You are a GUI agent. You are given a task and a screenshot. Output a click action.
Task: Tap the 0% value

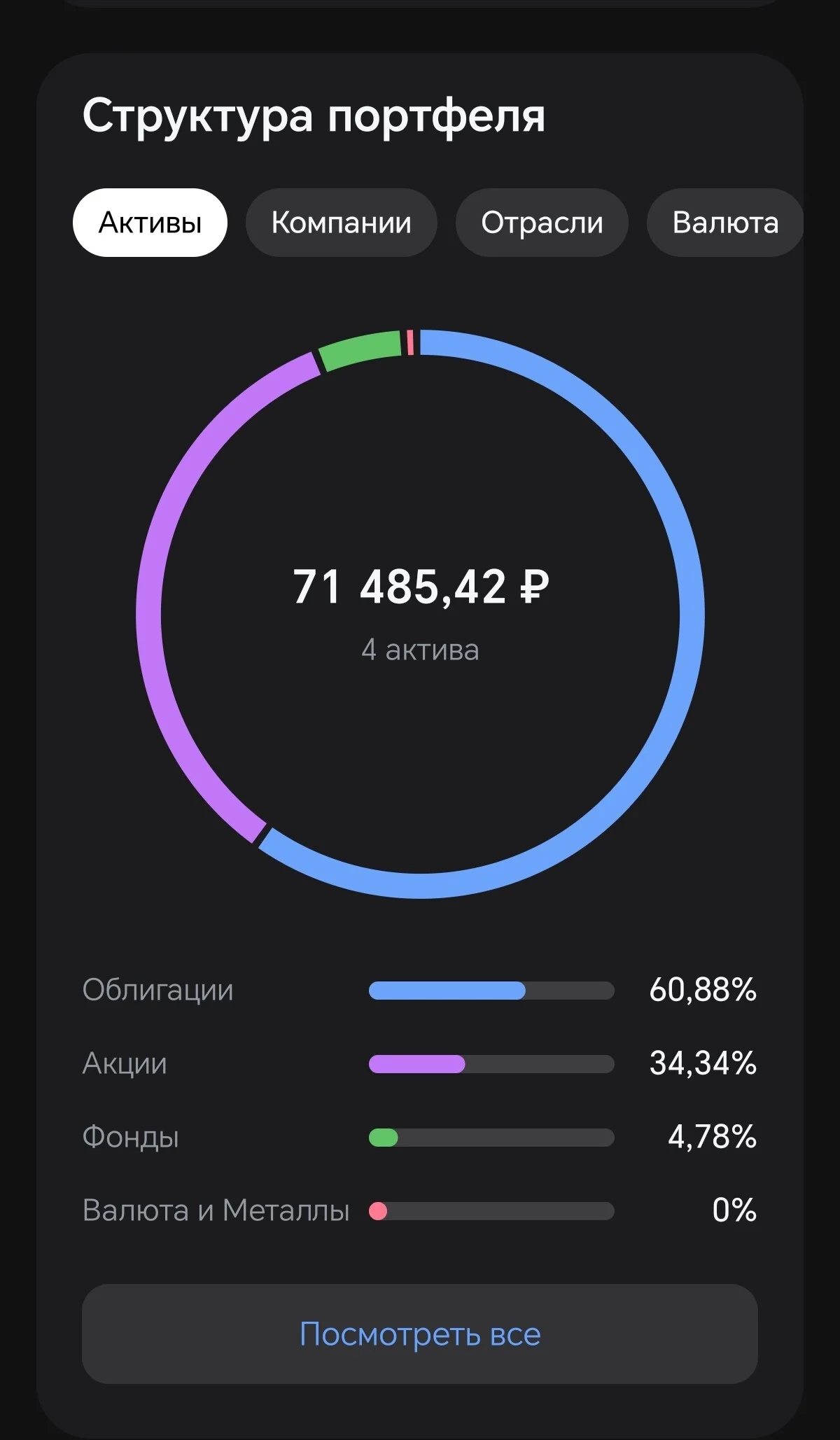coord(734,1210)
